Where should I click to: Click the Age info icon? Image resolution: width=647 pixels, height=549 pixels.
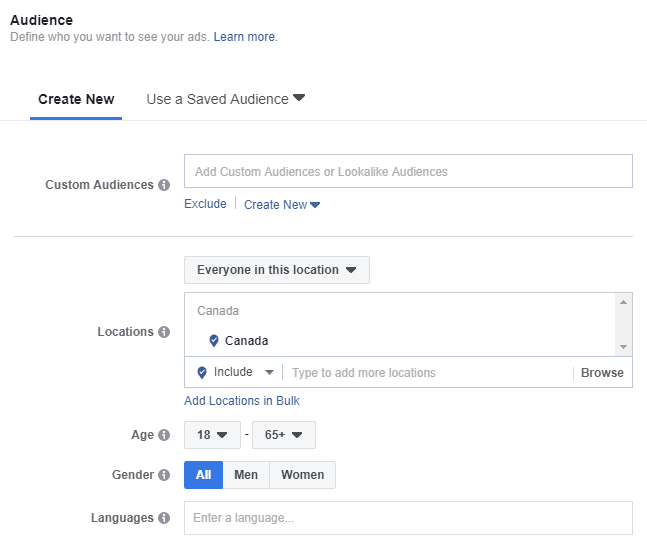pos(164,435)
